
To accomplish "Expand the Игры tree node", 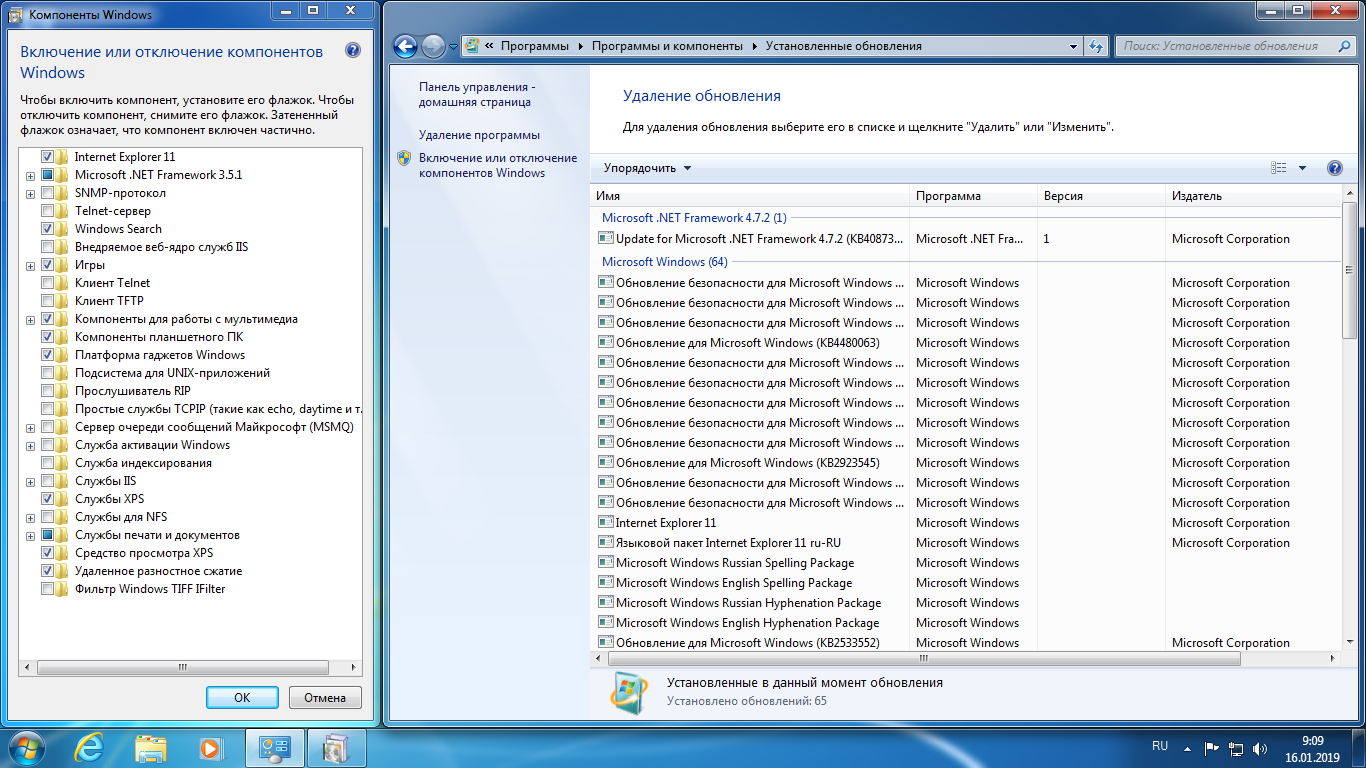I will point(31,266).
